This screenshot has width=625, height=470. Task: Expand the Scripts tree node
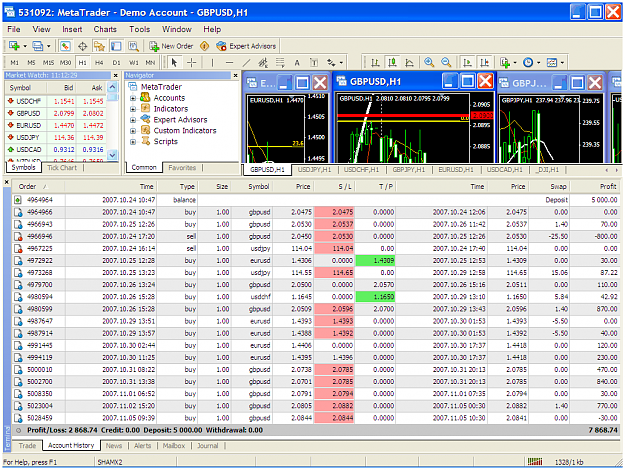coord(133,142)
